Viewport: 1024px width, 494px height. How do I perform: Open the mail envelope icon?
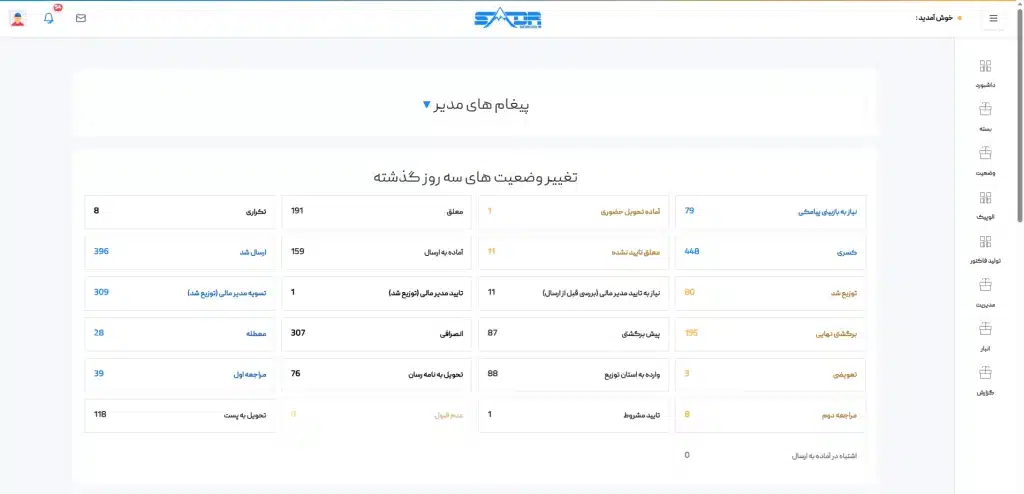pos(81,18)
